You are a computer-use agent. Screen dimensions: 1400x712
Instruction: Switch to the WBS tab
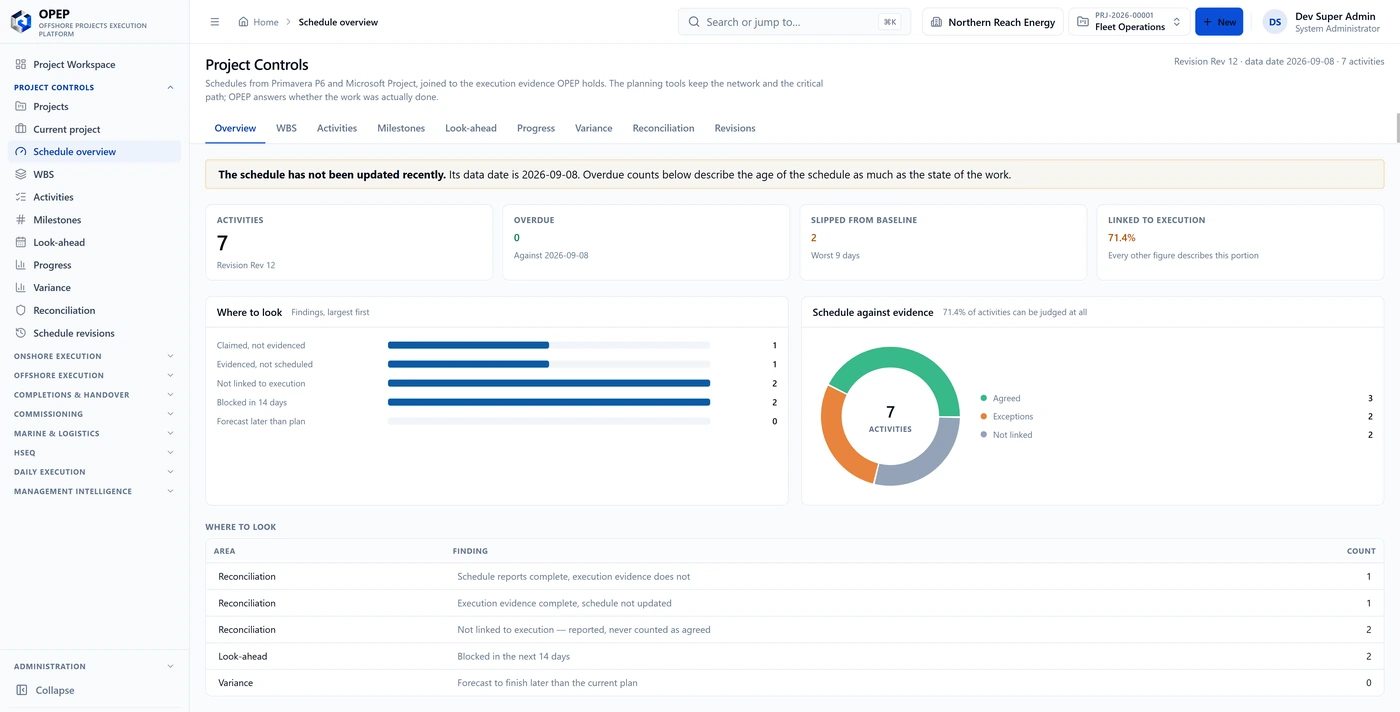click(286, 128)
